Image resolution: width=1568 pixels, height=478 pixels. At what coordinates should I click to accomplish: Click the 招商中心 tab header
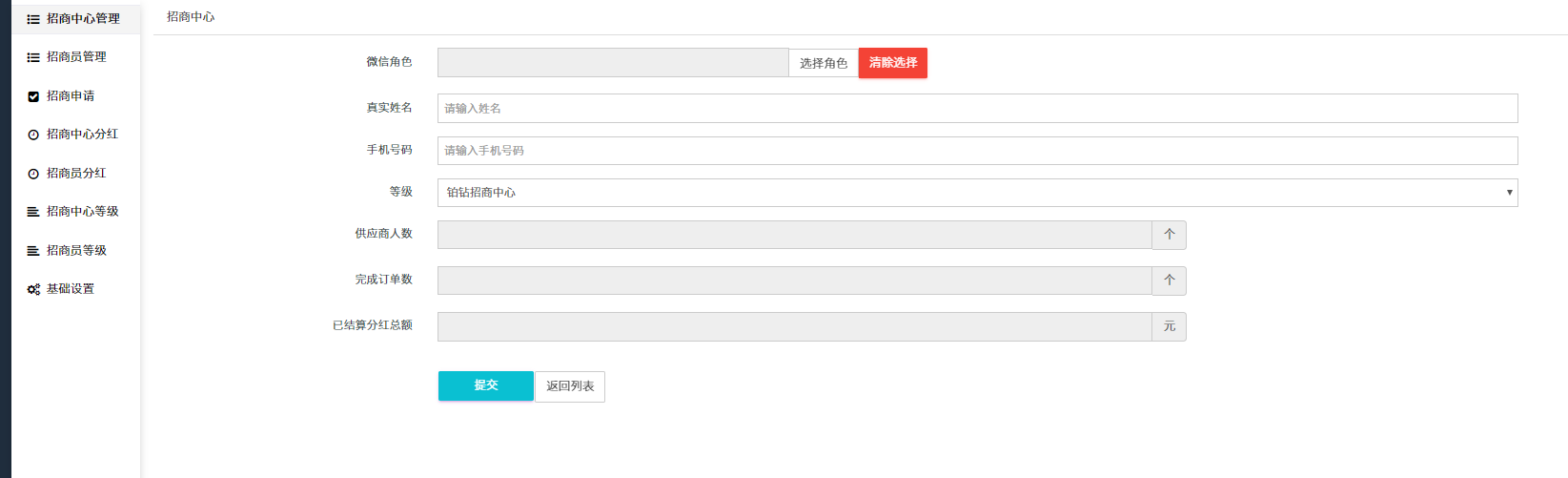tap(191, 17)
